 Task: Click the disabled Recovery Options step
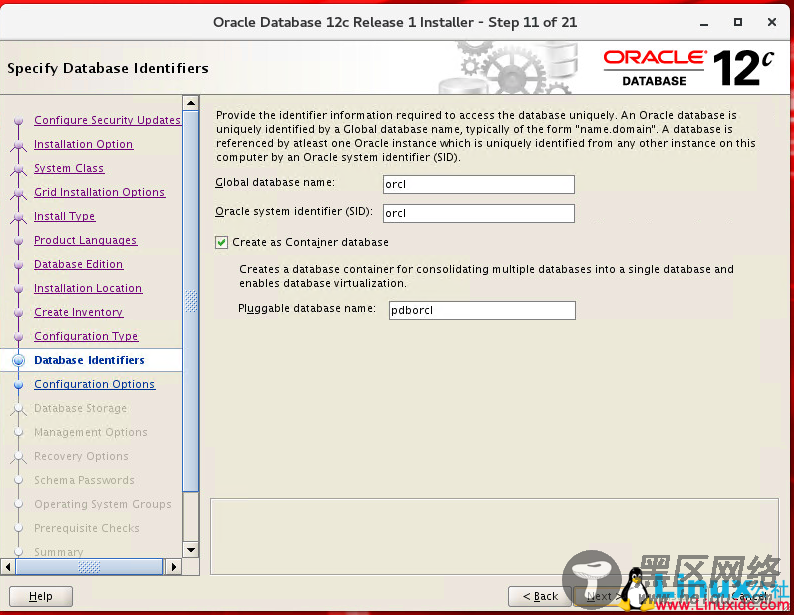click(81, 456)
